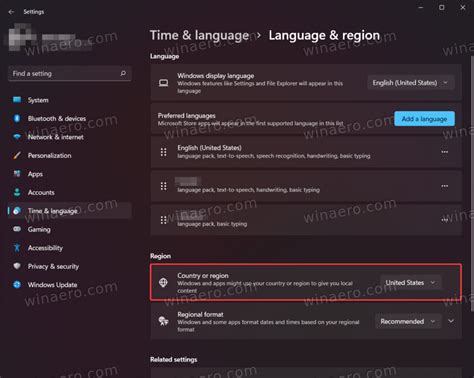Screen dimensions: 474x378
Task: Open Windows display language dropdown
Action: [411, 83]
